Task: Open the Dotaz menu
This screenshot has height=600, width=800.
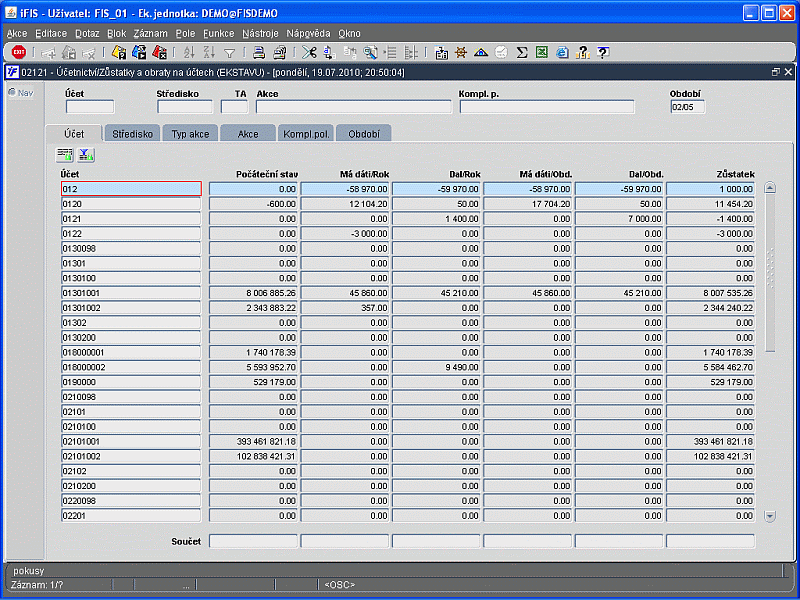Action: pos(87,33)
